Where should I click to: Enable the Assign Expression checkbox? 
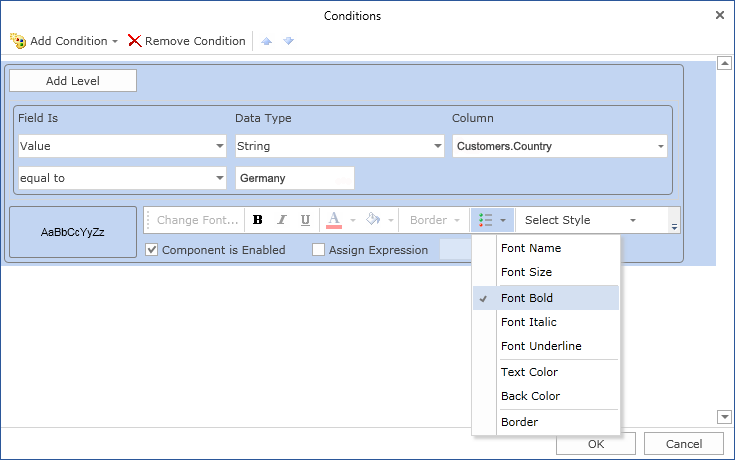[x=319, y=250]
